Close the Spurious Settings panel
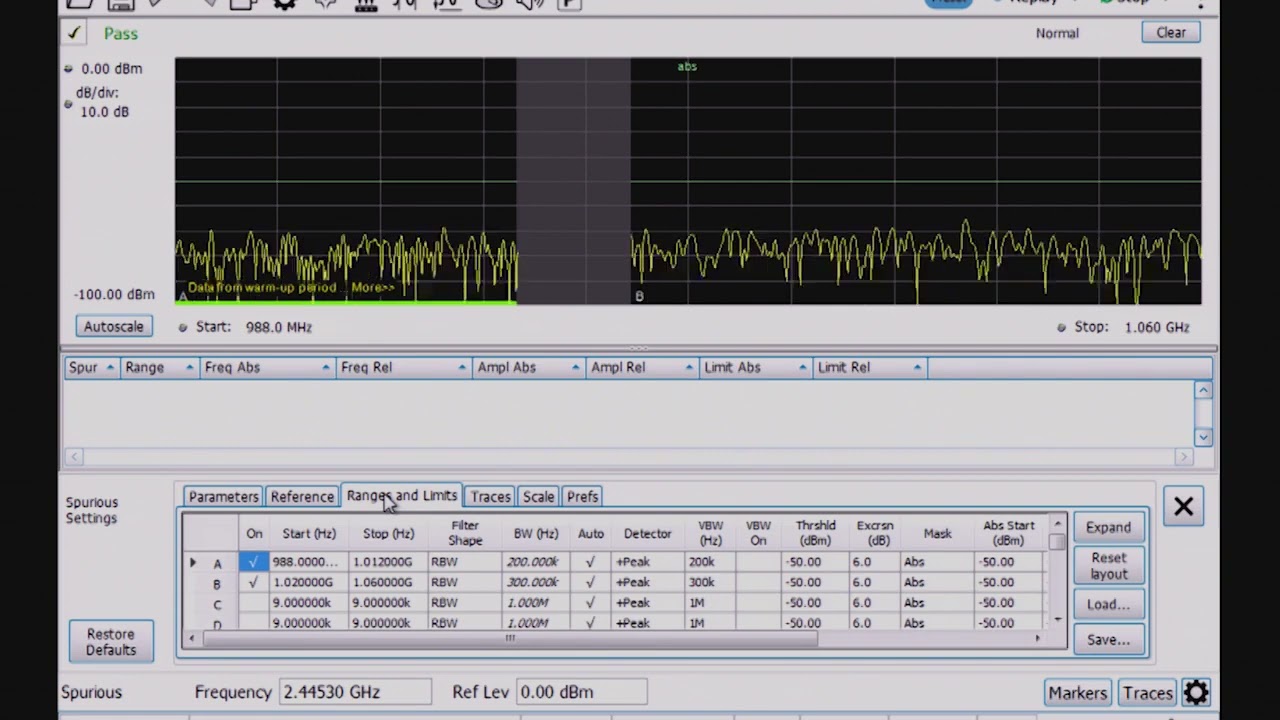This screenshot has height=720, width=1280. pyautogui.click(x=1183, y=507)
